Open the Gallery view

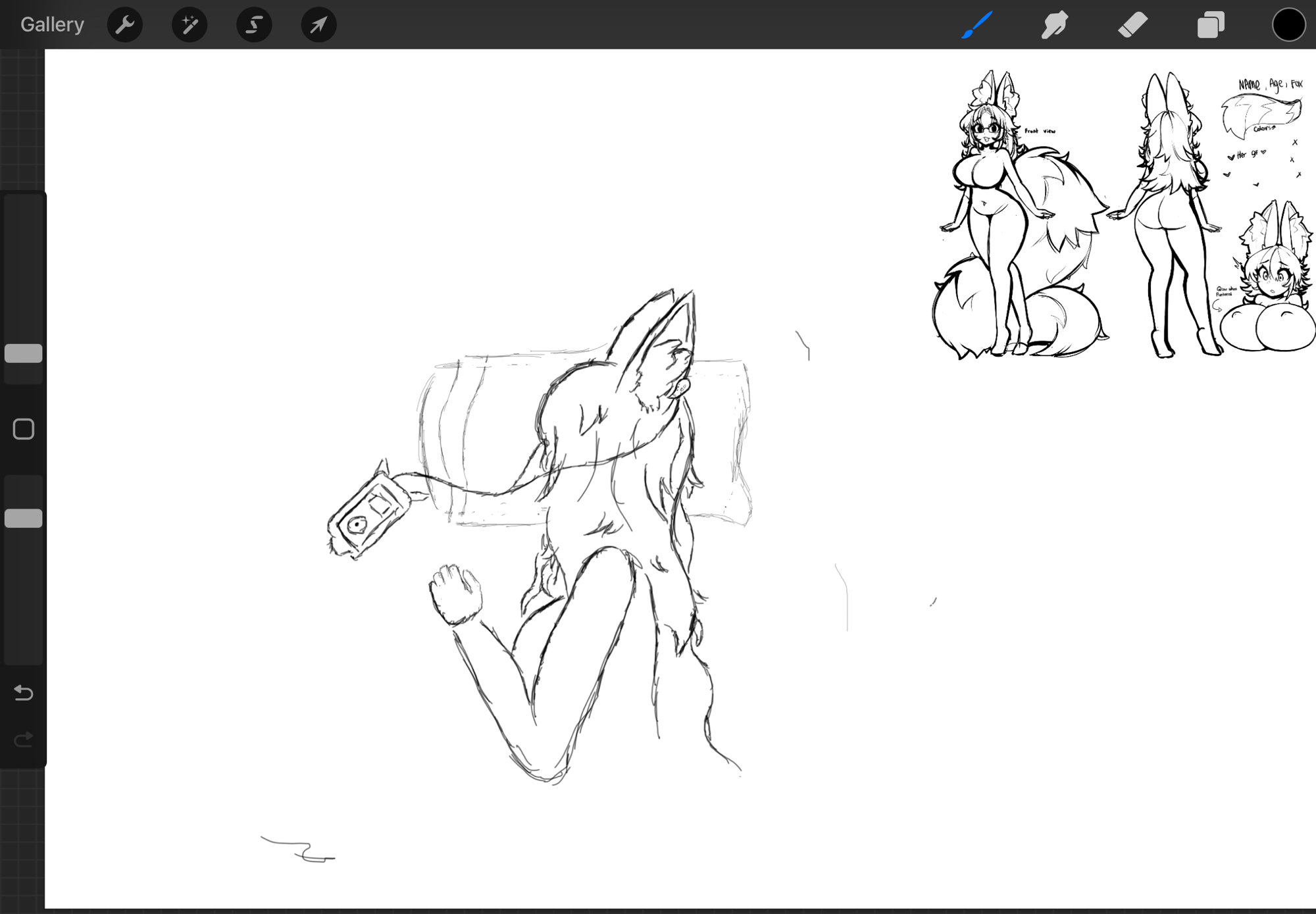click(52, 25)
